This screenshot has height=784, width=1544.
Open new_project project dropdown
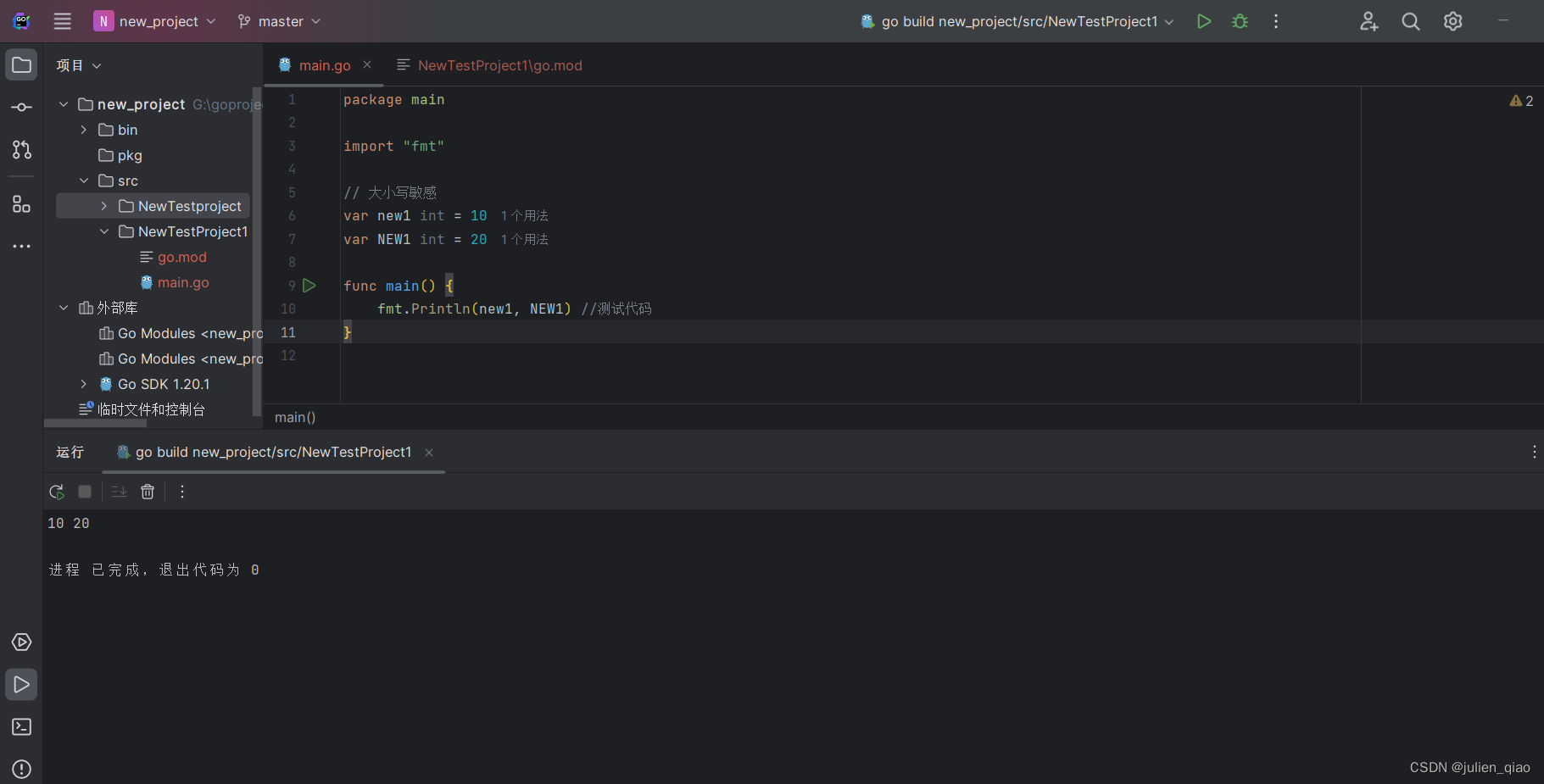(x=155, y=21)
